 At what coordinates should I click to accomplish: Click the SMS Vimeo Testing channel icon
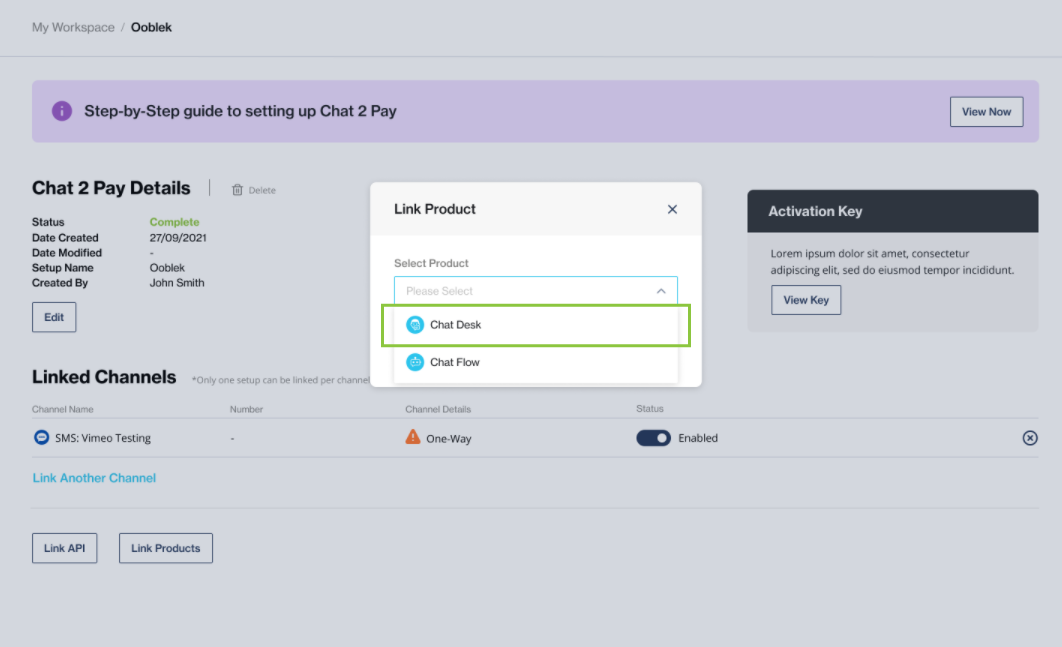[x=41, y=438]
